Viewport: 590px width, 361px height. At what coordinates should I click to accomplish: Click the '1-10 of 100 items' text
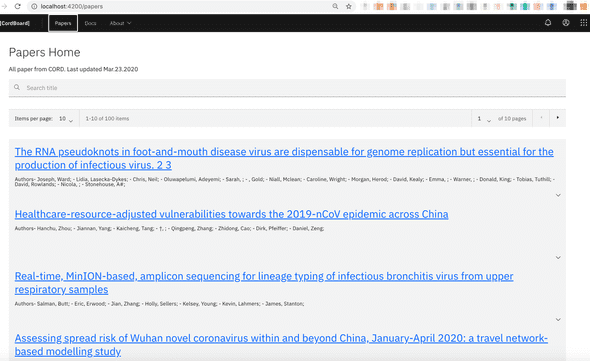[x=107, y=119]
